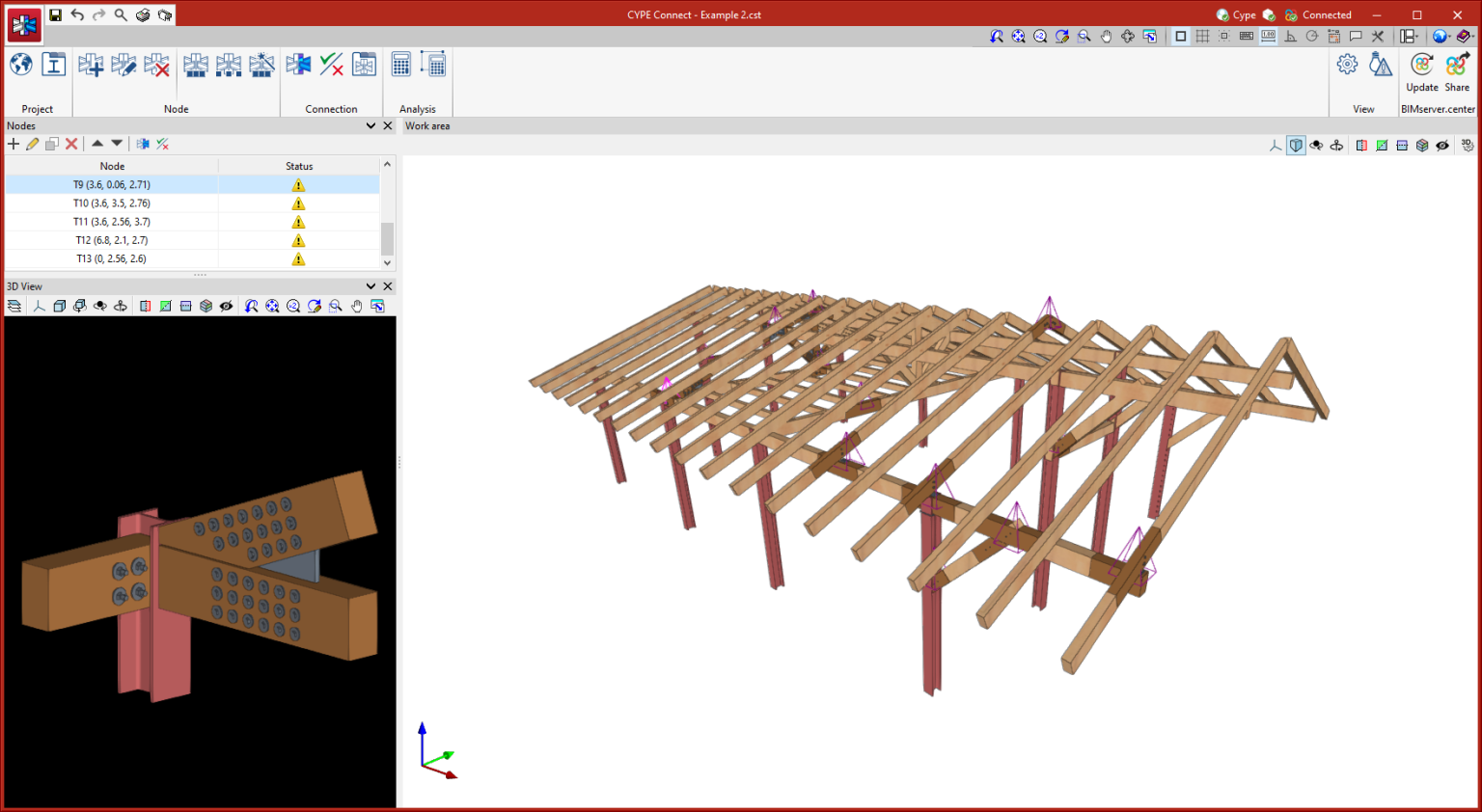This screenshot has width=1482, height=812.
Task: Toggle the grid display in the top toolbar
Action: pyautogui.click(x=1202, y=36)
